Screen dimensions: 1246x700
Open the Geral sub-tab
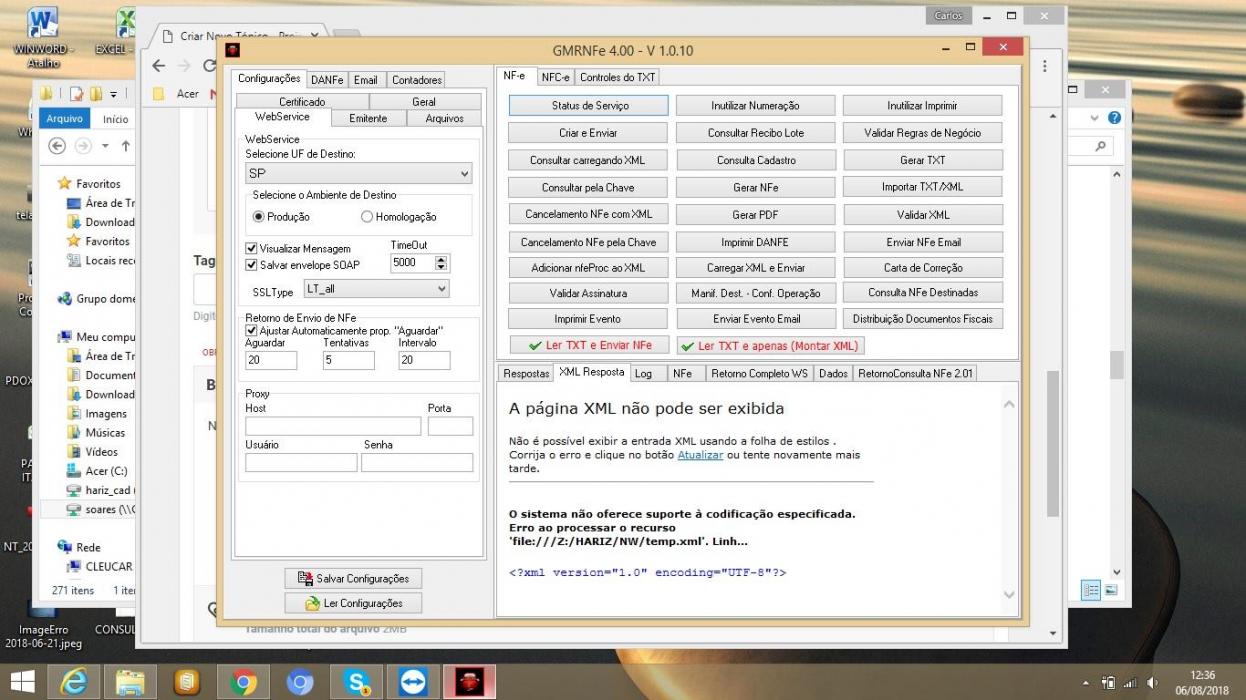click(x=424, y=102)
